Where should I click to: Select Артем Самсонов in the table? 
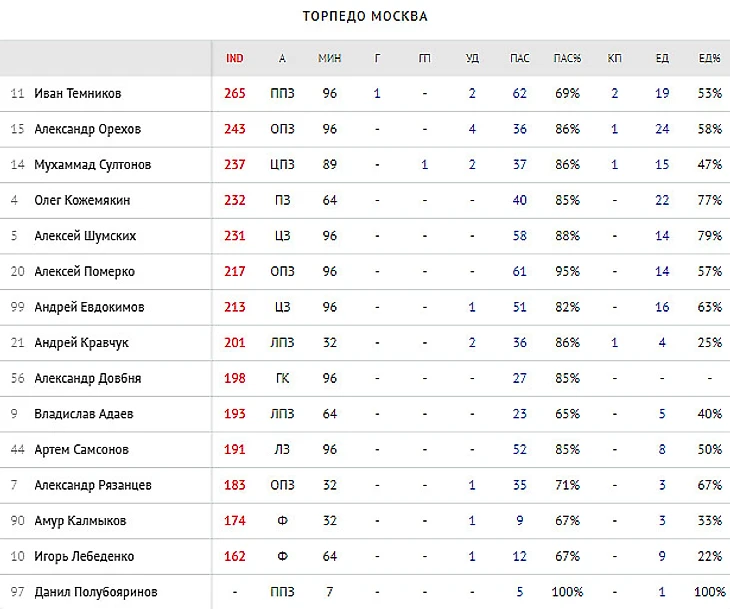[81, 450]
